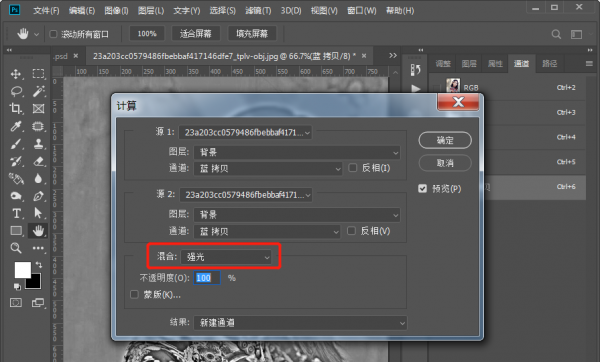This screenshot has height=362, width=600.
Task: Select the Clone Stamp tool
Action: [38, 143]
